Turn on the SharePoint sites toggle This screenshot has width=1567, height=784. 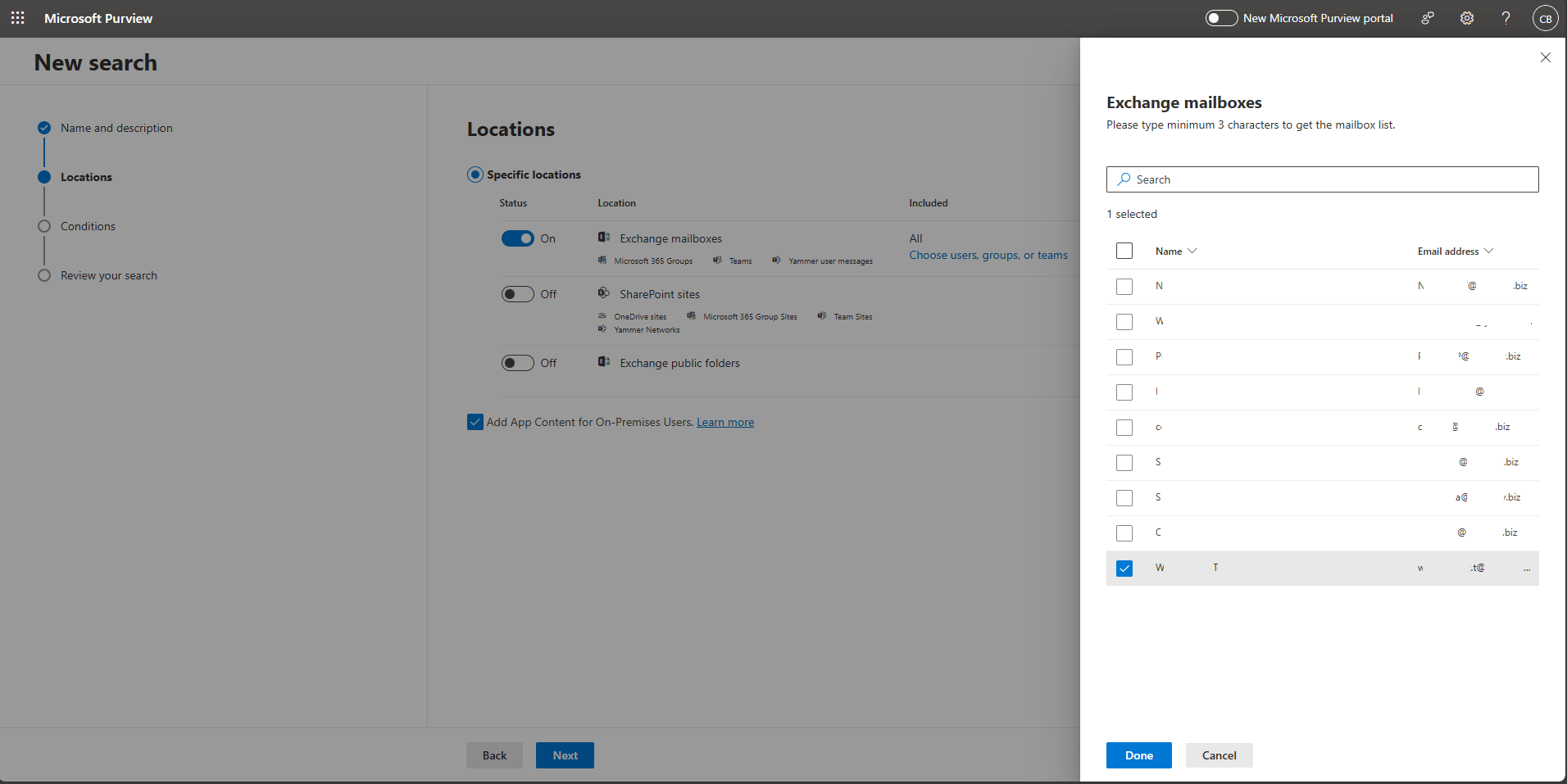tap(517, 294)
